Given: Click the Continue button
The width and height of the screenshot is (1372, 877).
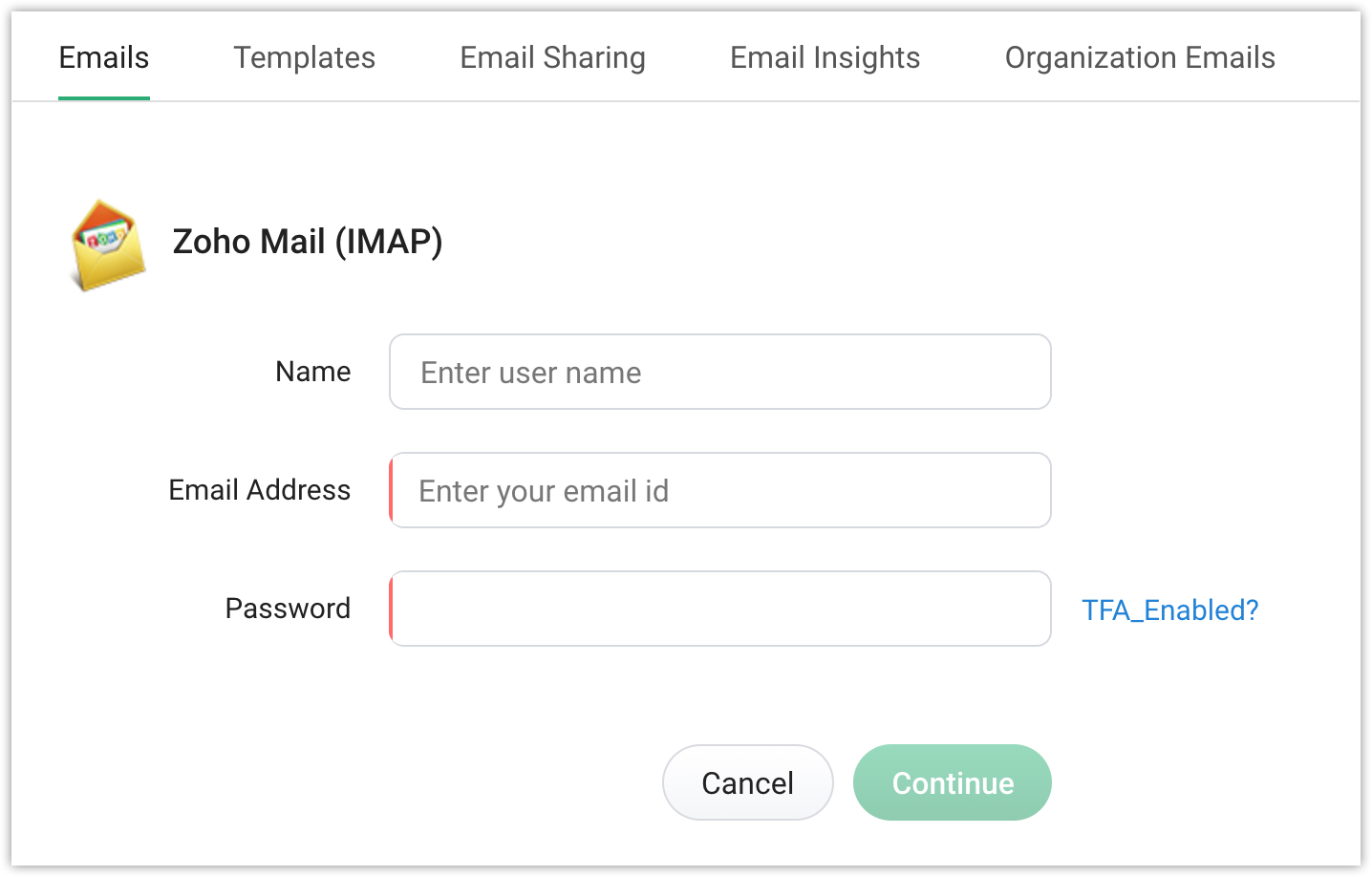Looking at the screenshot, I should pos(953,782).
